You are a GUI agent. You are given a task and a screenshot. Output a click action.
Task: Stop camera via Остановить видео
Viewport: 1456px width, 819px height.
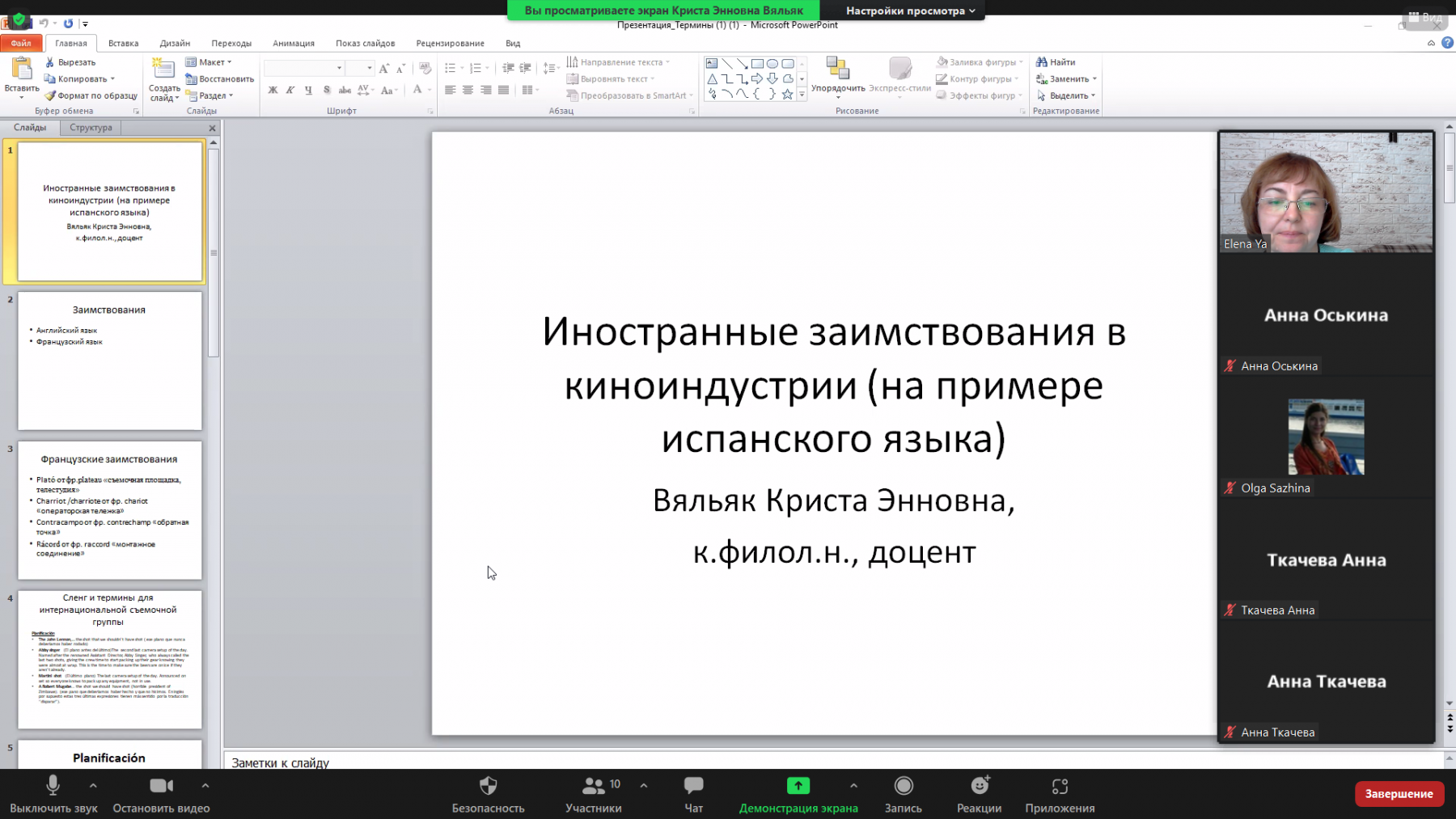click(x=161, y=794)
